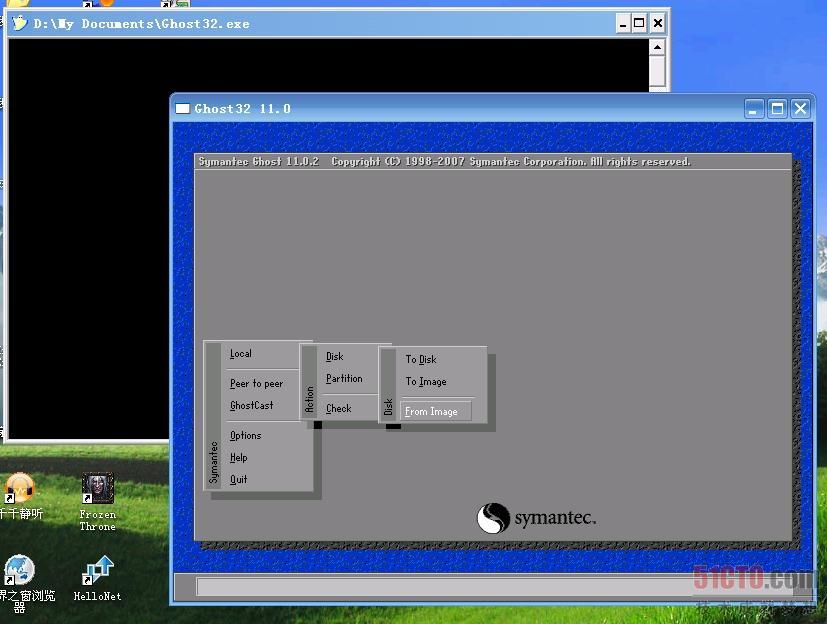Maximize the Ghost32 11.0 window
Image resolution: width=827 pixels, height=624 pixels.
[x=777, y=109]
